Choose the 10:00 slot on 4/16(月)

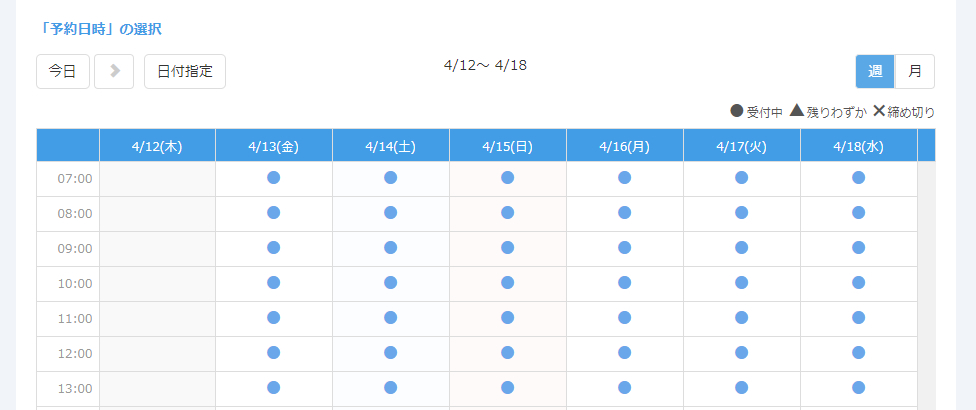[625, 283]
